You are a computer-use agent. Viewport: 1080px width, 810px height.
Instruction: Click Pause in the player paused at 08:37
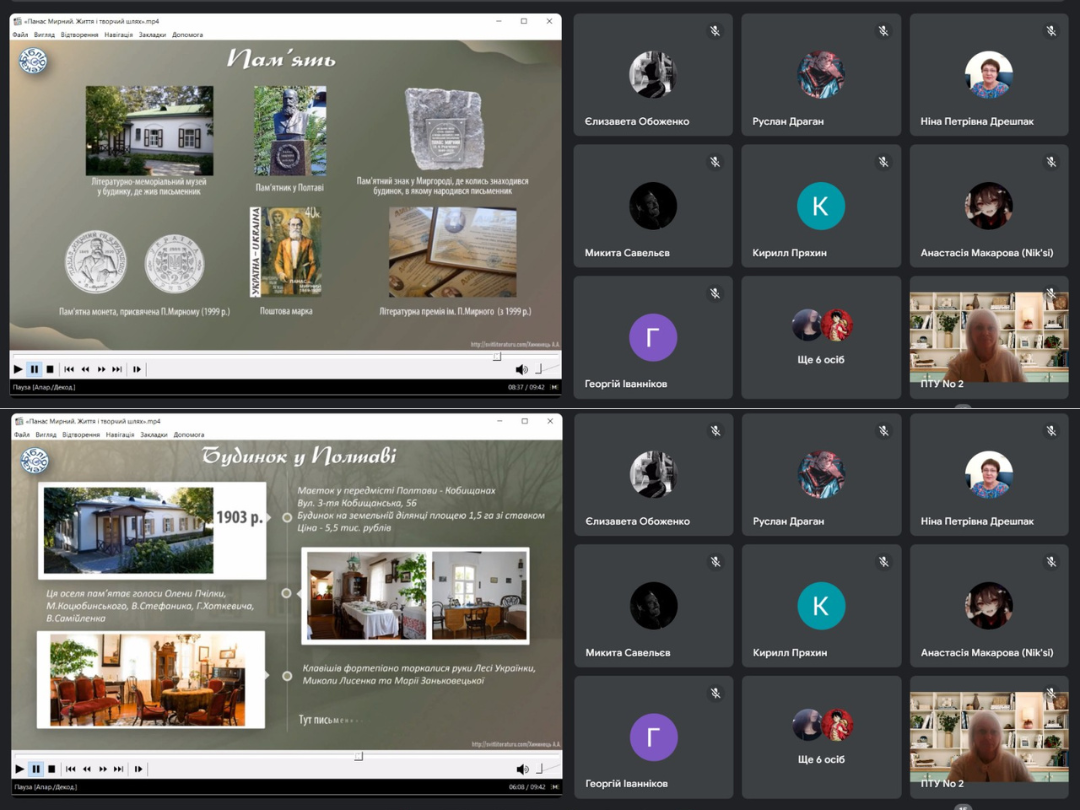click(x=34, y=369)
